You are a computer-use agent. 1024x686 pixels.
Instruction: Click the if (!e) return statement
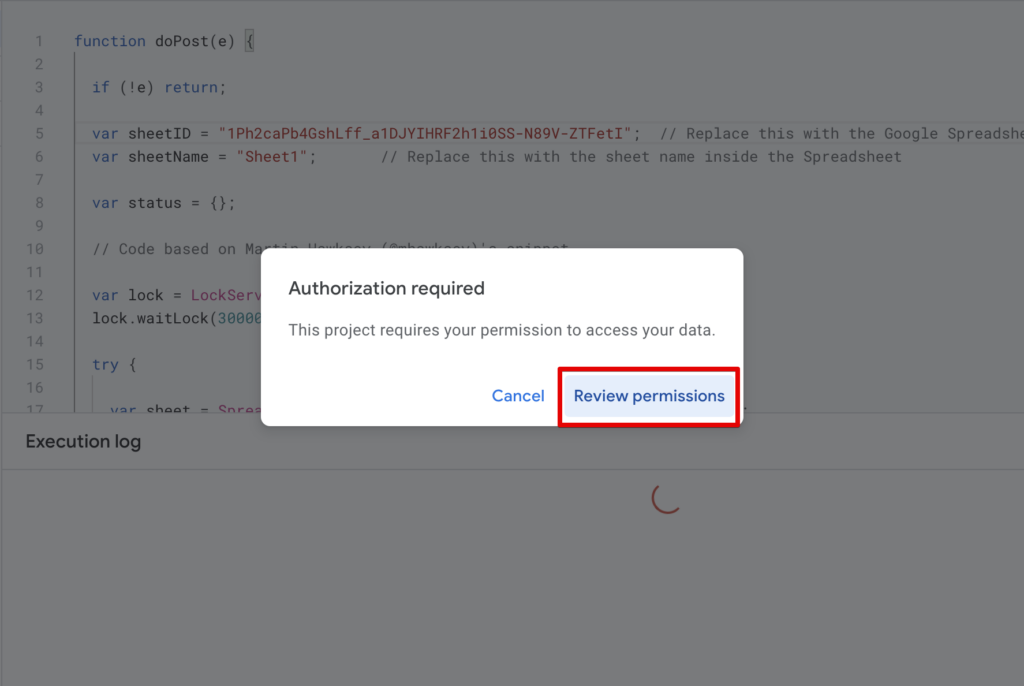click(x=158, y=87)
